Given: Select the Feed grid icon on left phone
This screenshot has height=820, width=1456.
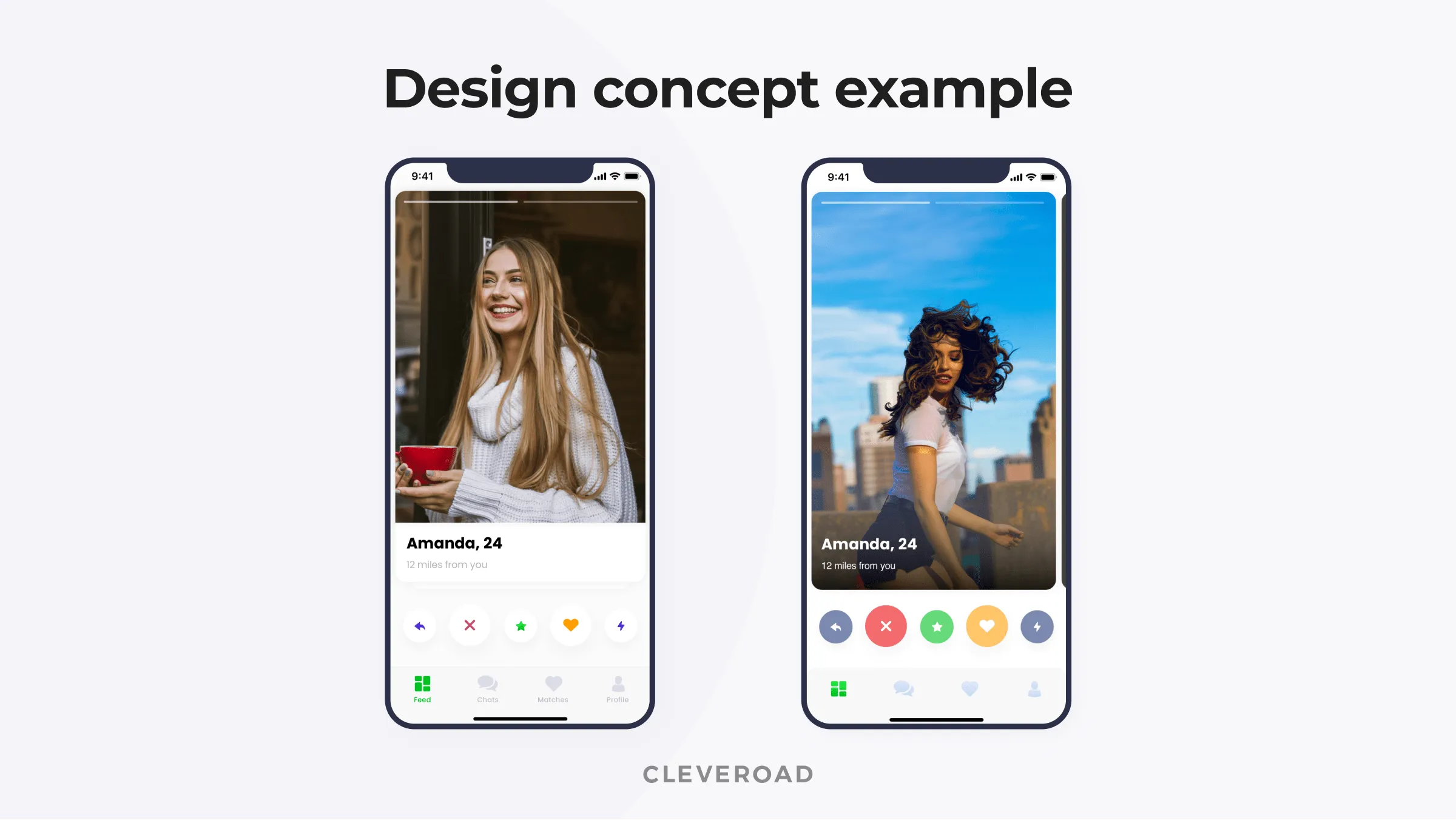Looking at the screenshot, I should point(422,684).
